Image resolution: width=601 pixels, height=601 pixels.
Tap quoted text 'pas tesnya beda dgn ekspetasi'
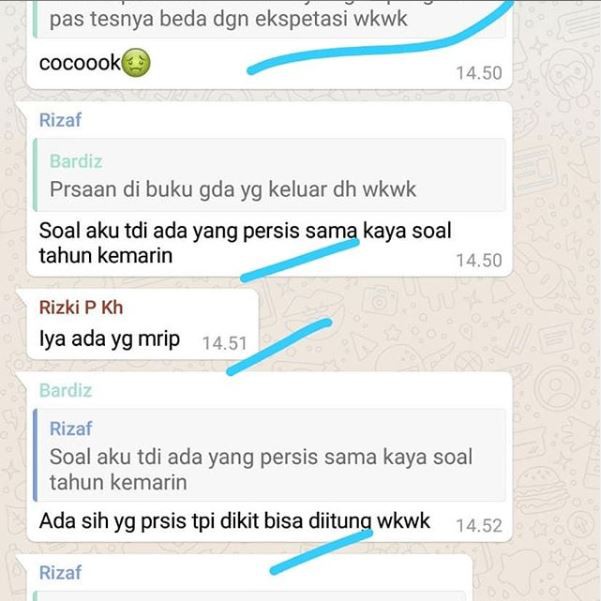pos(228,19)
